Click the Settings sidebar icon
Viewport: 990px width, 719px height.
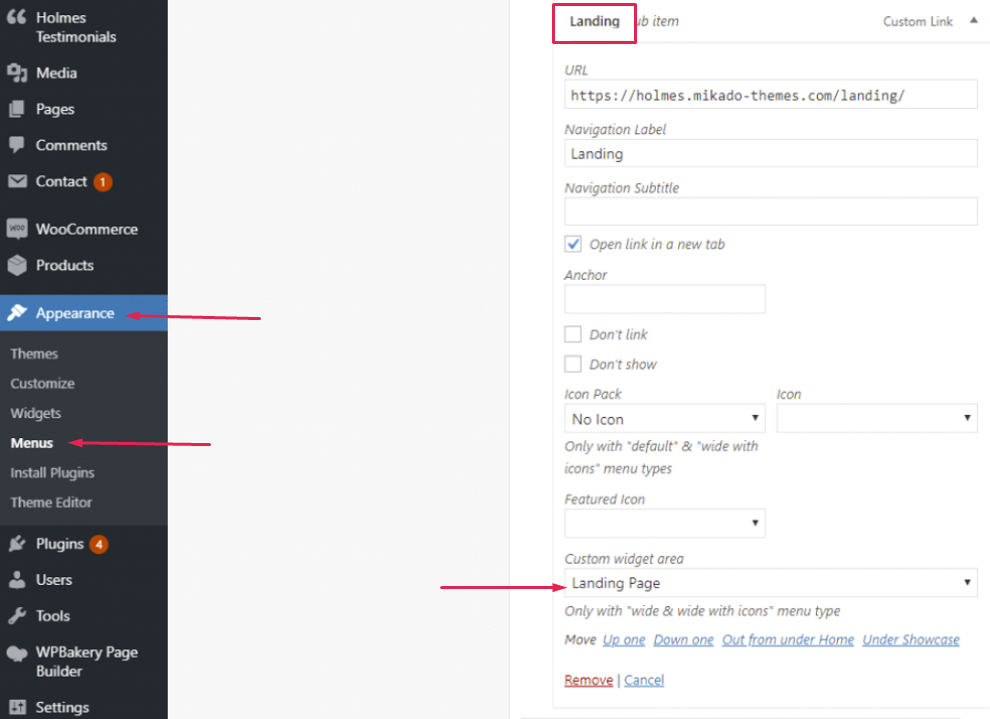[x=17, y=708]
